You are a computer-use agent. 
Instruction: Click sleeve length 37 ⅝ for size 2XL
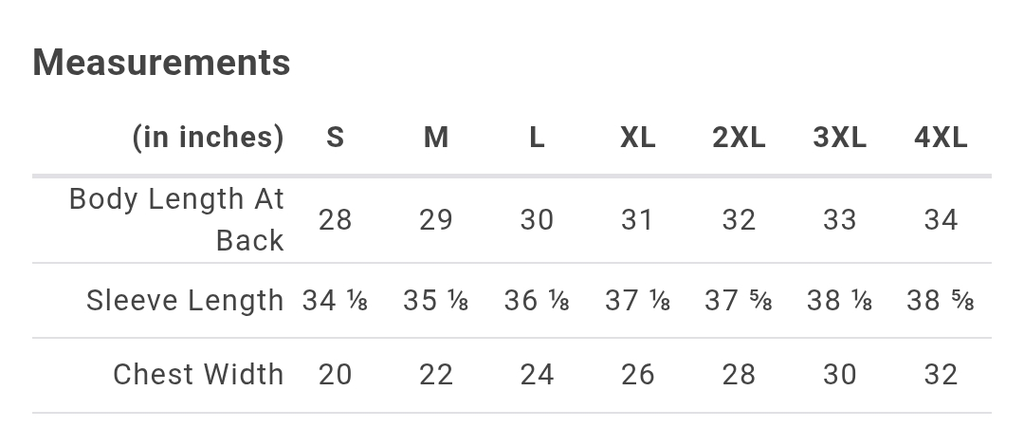pos(739,300)
